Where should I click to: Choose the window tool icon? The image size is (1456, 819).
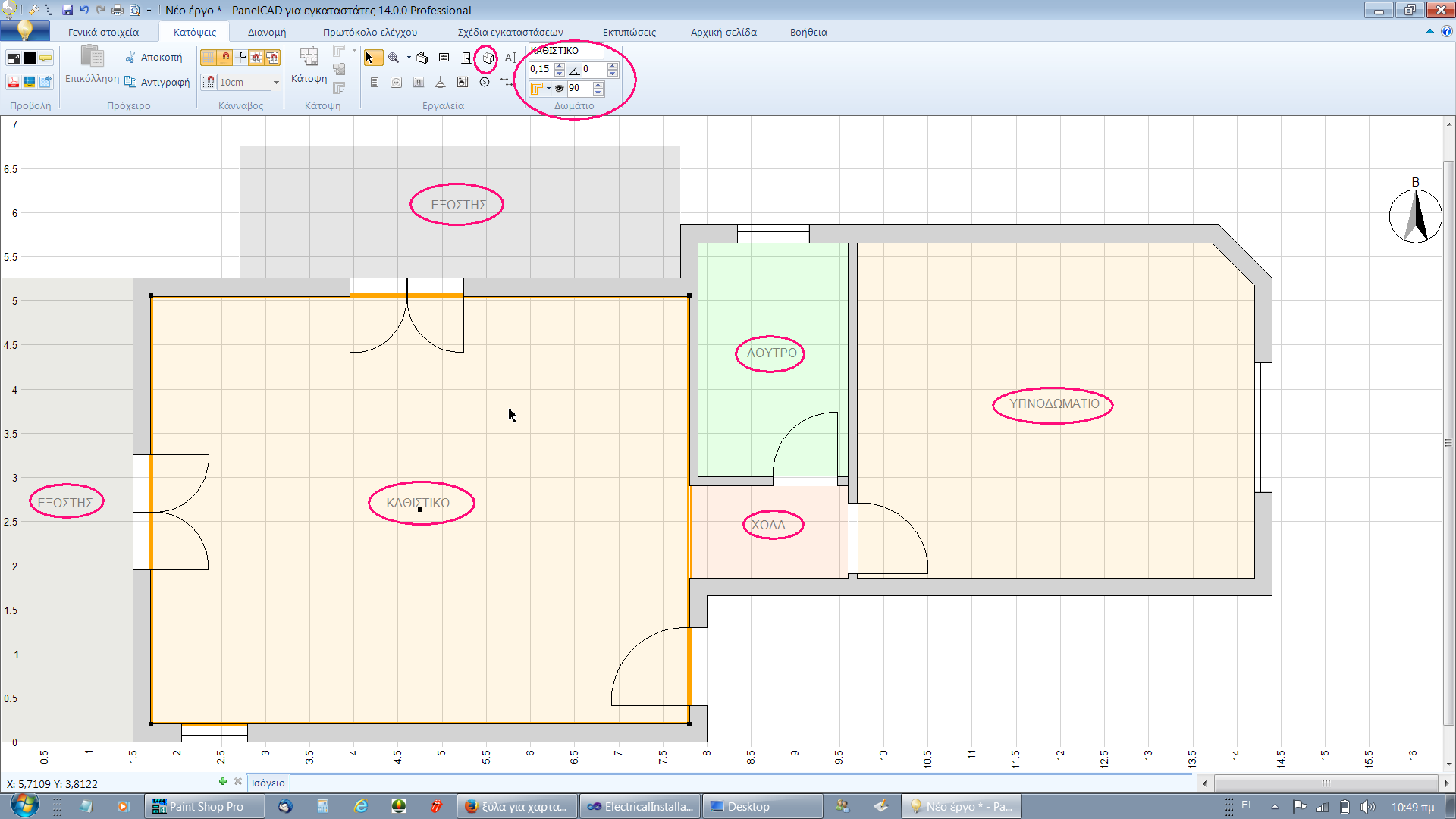pos(444,58)
